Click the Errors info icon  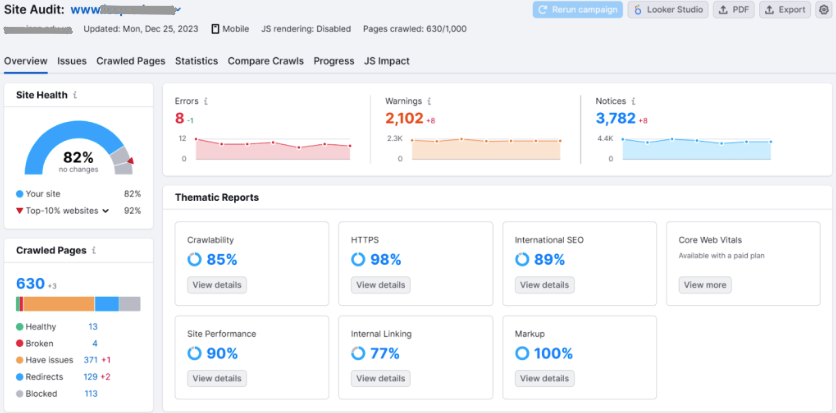point(206,101)
